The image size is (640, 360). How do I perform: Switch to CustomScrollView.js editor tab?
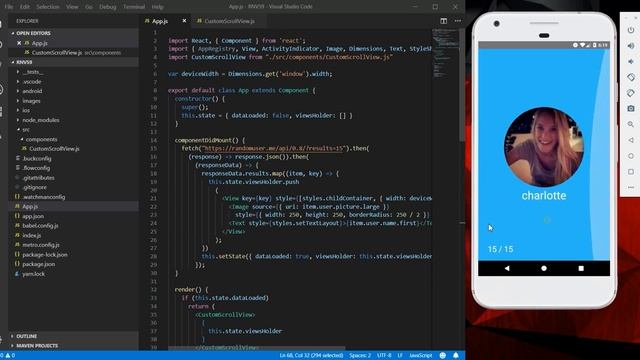click(x=229, y=21)
